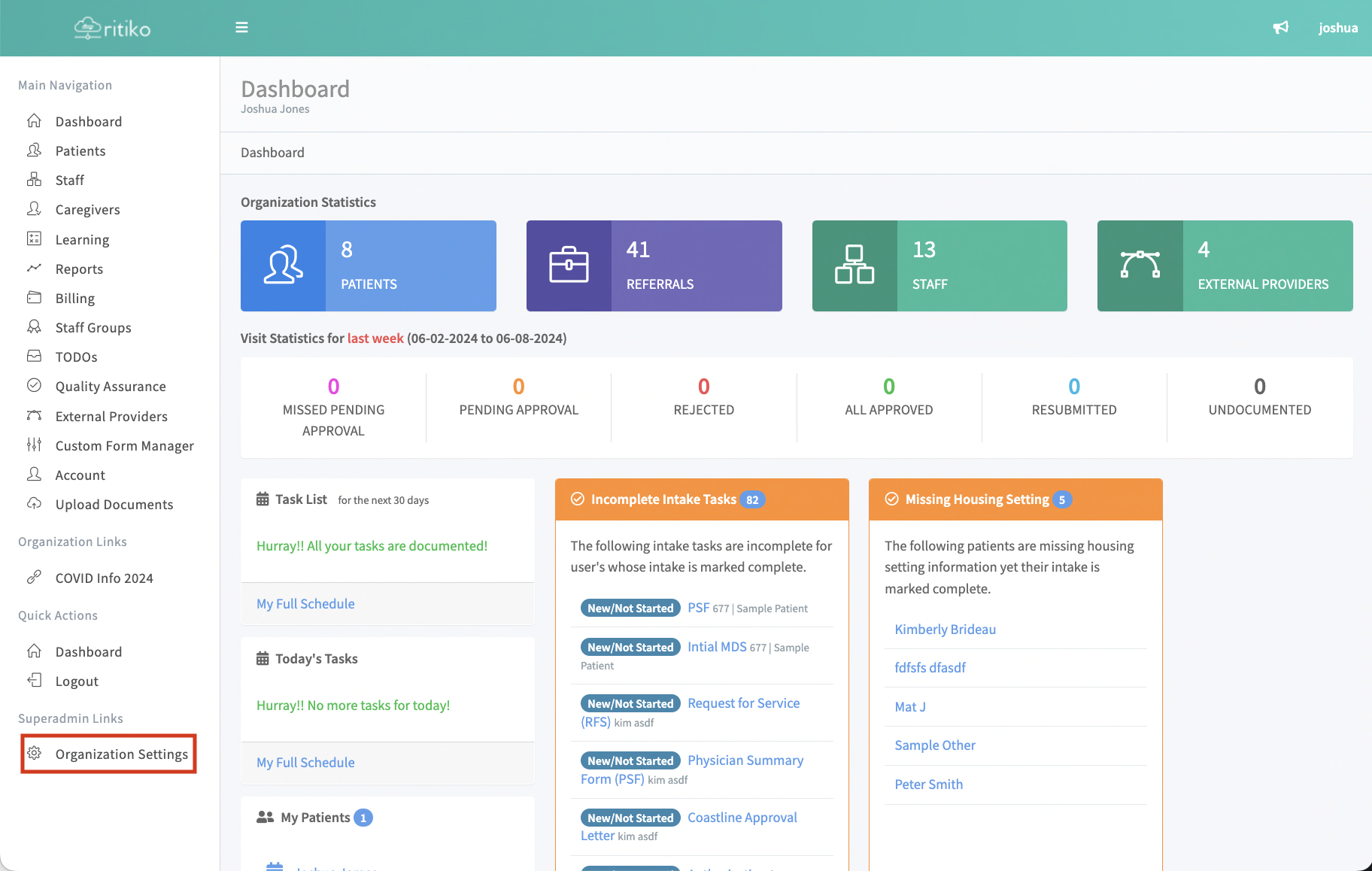1372x871 pixels.
Task: Click My Full Schedule under Task List
Action: [x=305, y=604]
